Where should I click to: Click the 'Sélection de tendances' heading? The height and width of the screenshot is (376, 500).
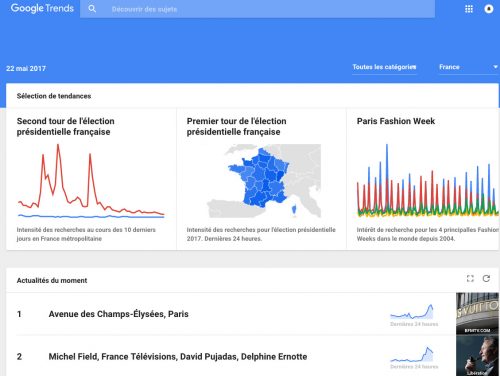point(54,96)
